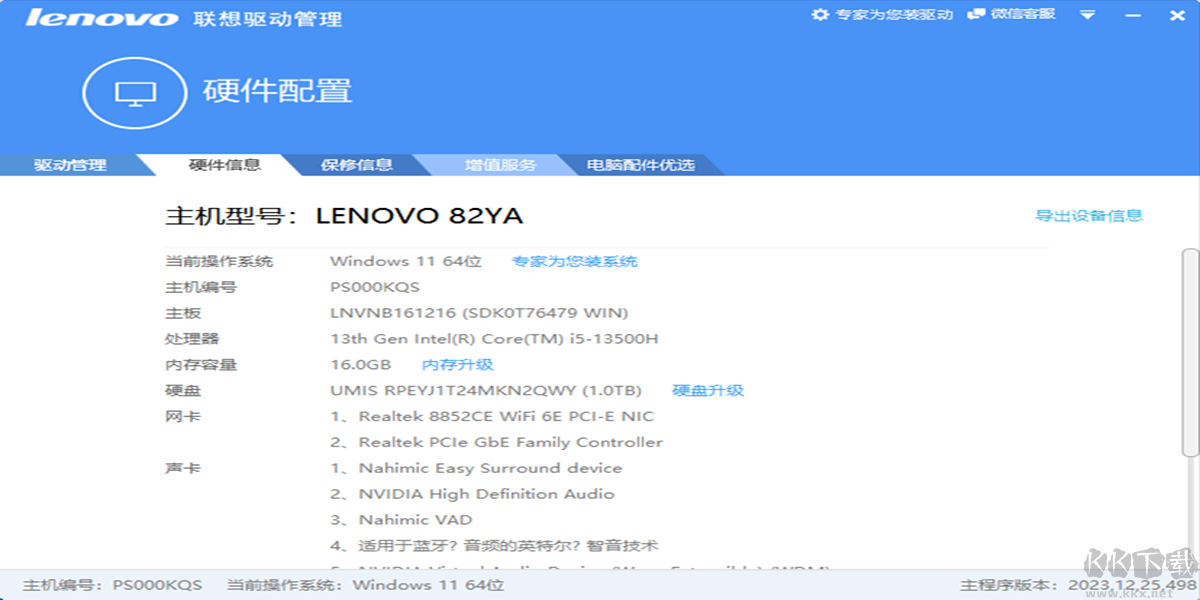Click the 专家为您装系统 link
The height and width of the screenshot is (600, 1200).
[575, 262]
